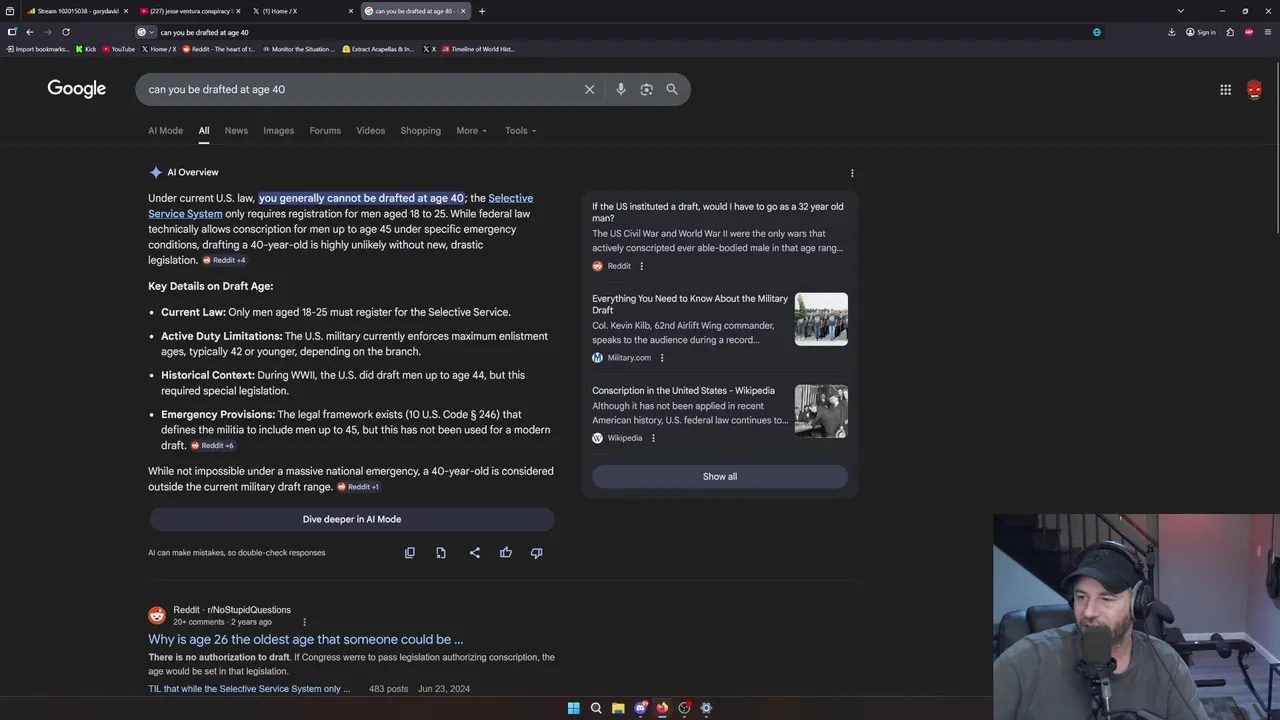Clear the Google search box text
The image size is (1280, 720).
point(589,89)
